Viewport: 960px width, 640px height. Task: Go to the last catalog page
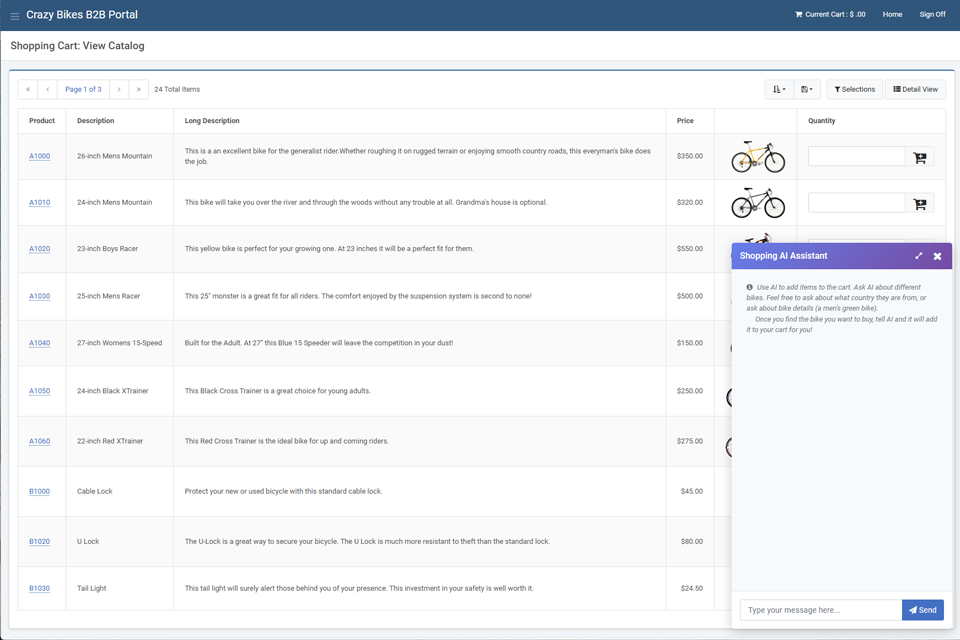137,88
